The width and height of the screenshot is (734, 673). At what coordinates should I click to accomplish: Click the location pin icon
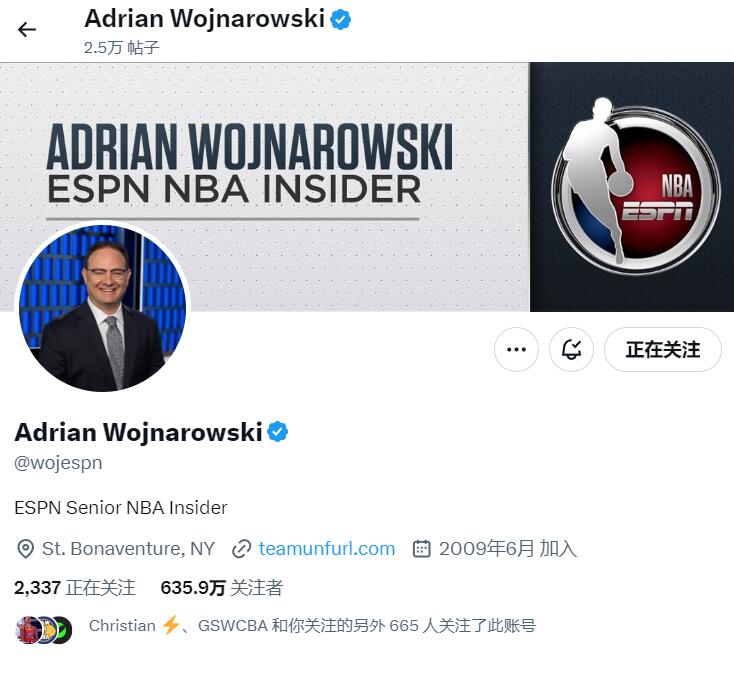pyautogui.click(x=25, y=549)
